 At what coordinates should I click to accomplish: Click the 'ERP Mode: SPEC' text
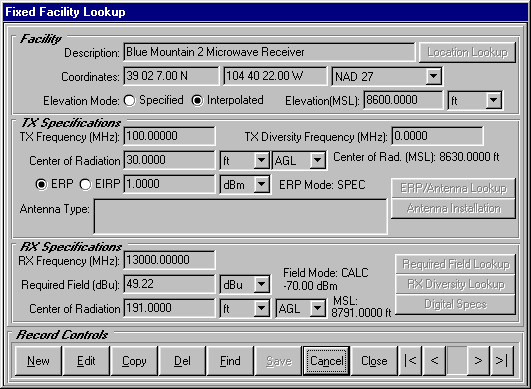[322, 185]
